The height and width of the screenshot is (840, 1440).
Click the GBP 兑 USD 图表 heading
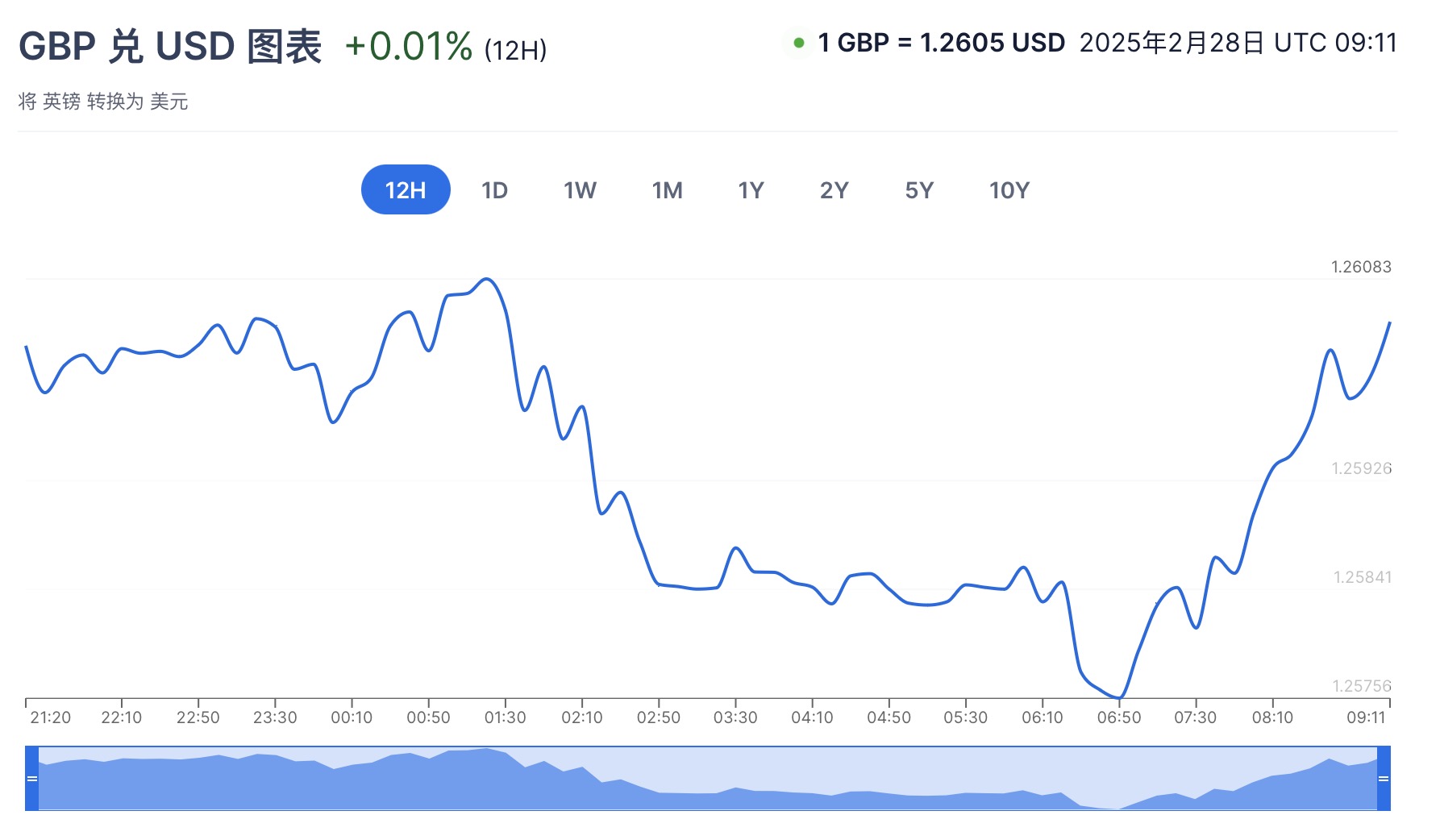(x=170, y=47)
